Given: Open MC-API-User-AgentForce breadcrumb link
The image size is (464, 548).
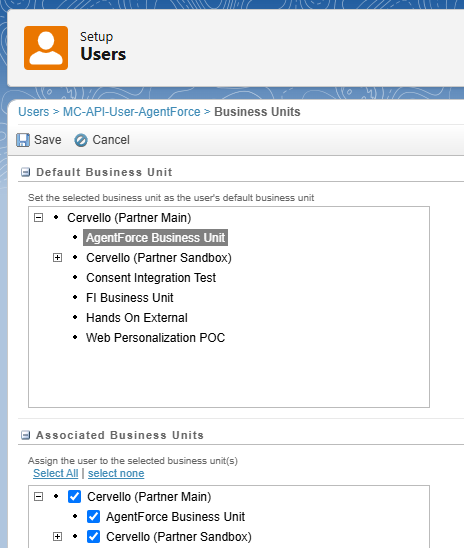Looking at the screenshot, I should 132,112.
